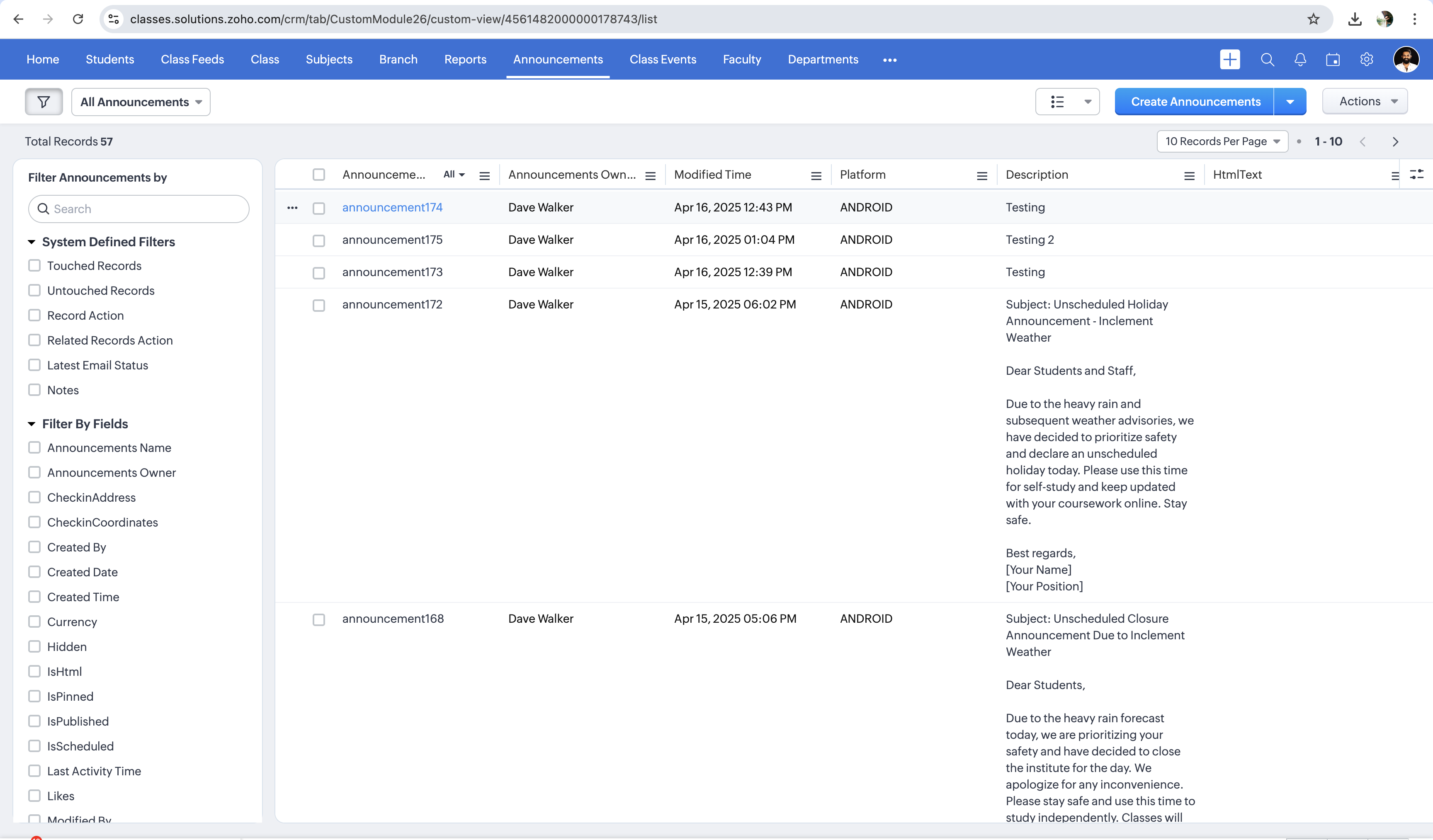The image size is (1433, 840).
Task: Open Create Announcements arrow dropdown
Action: click(x=1290, y=102)
